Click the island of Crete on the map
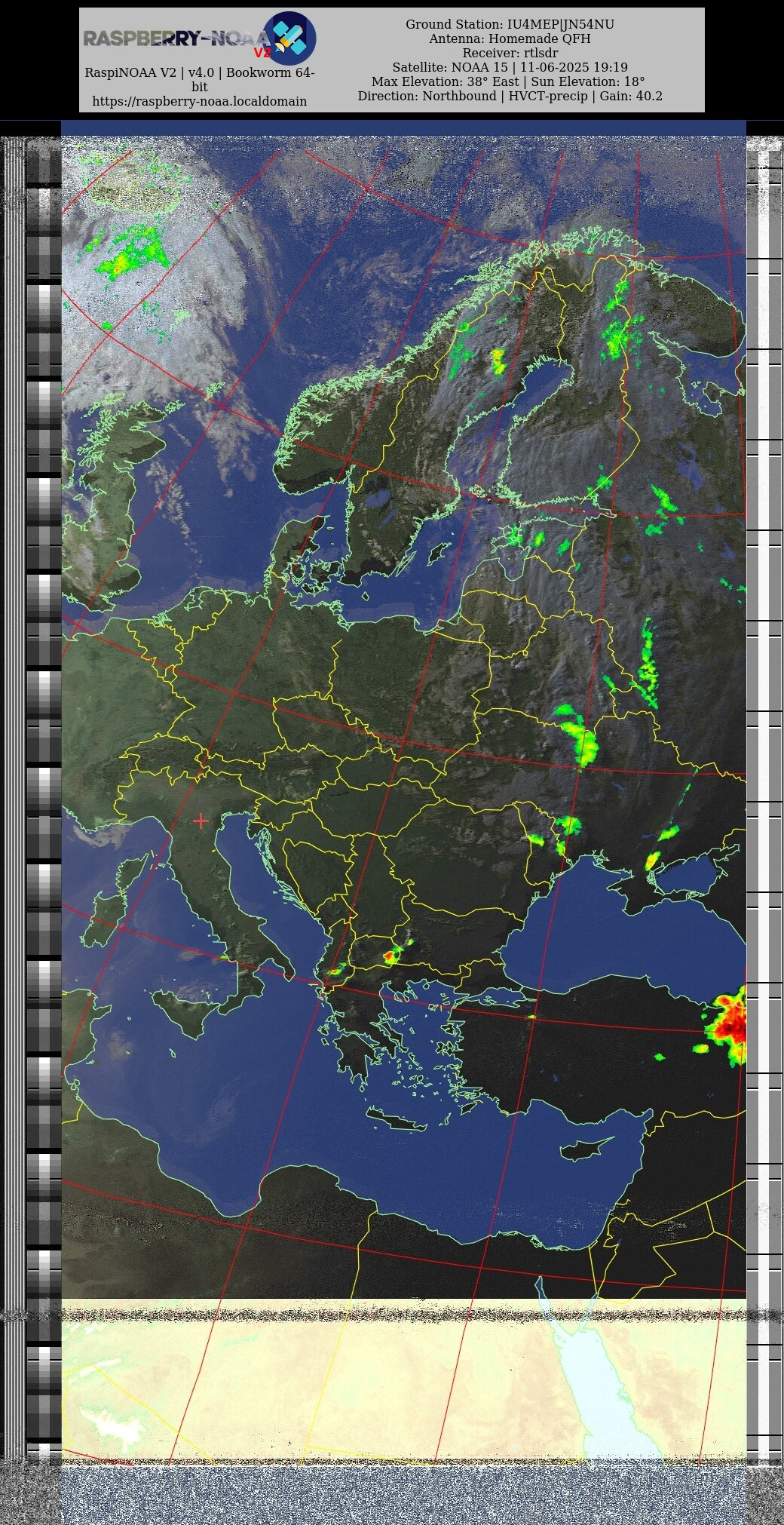Viewport: 784px width, 1525px height. (397, 1119)
